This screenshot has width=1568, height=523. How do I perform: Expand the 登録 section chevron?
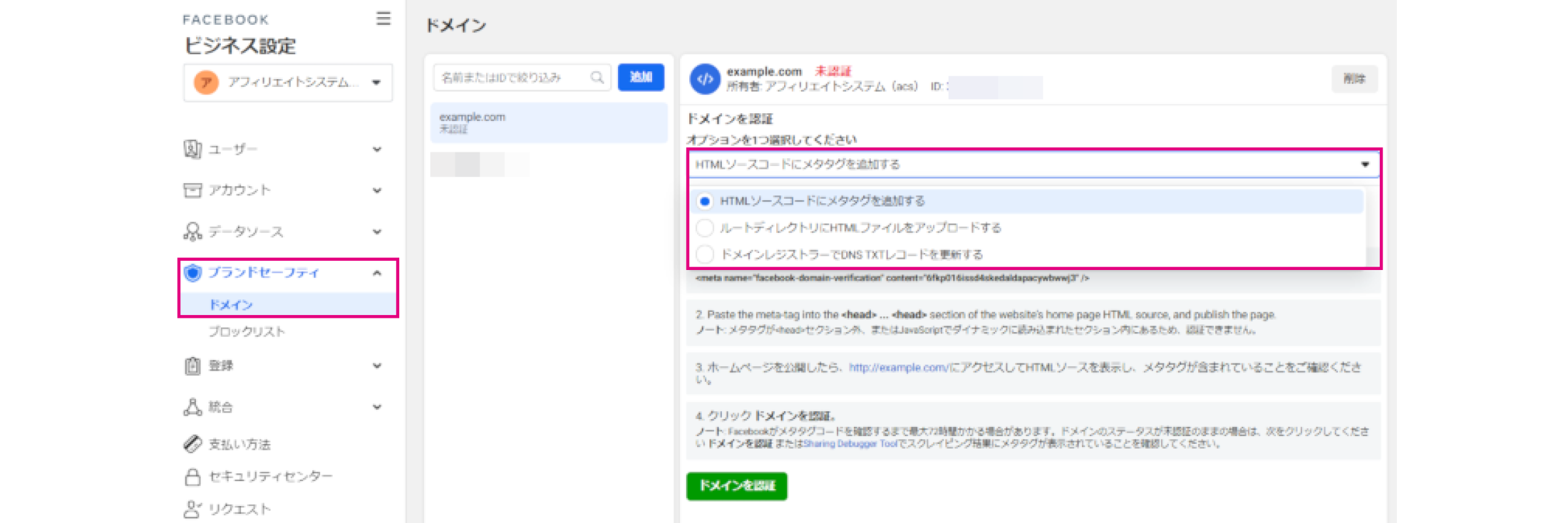point(377,365)
